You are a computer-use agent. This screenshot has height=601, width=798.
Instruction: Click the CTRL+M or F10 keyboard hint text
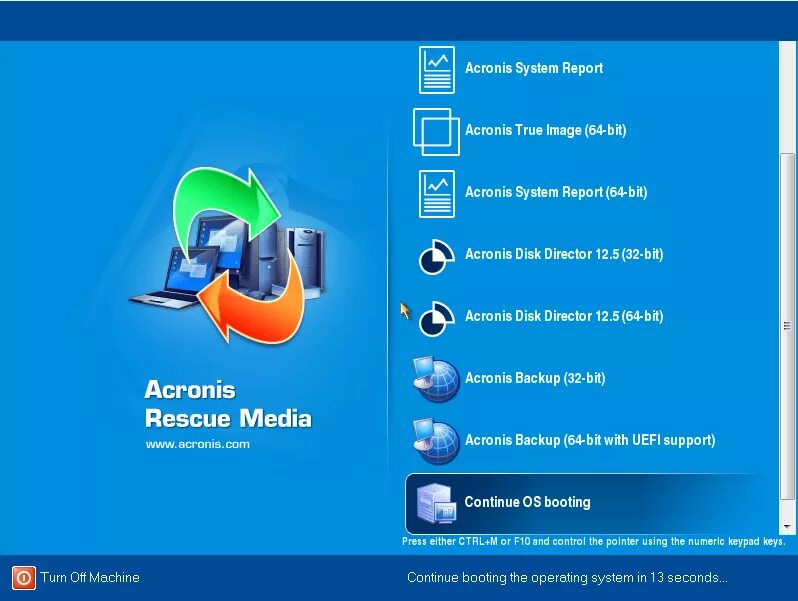(x=593, y=541)
